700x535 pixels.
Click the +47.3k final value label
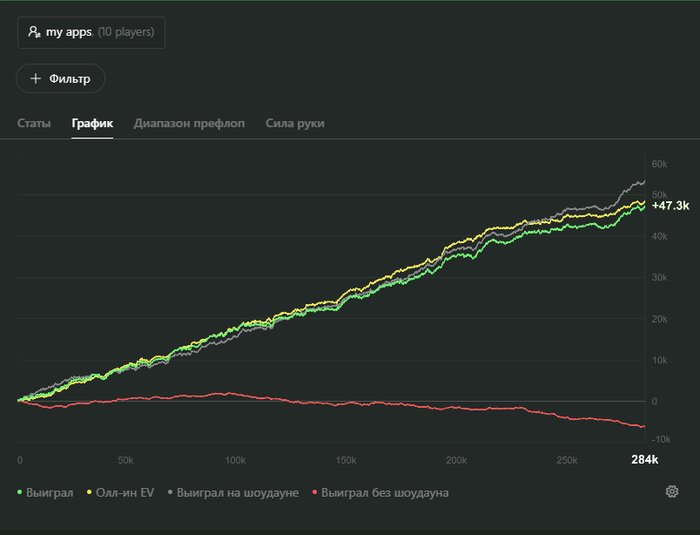pyautogui.click(x=670, y=205)
